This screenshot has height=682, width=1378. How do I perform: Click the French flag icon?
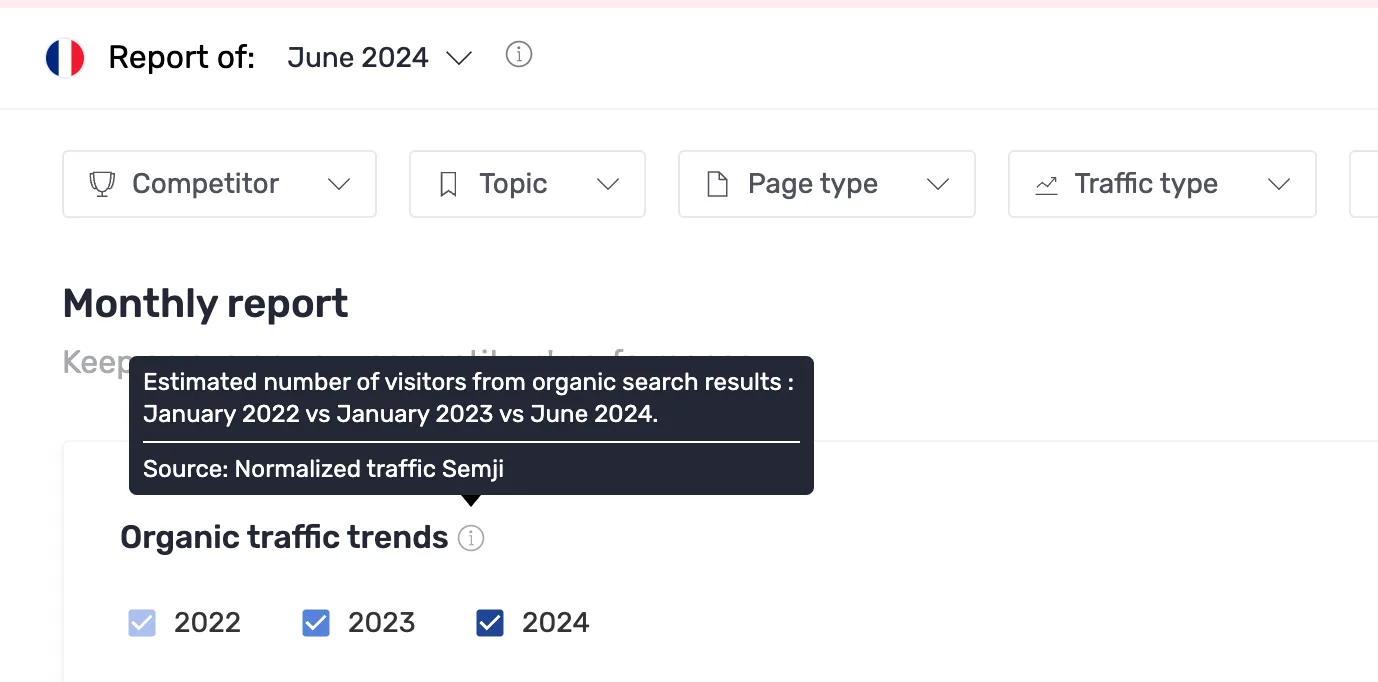click(65, 58)
